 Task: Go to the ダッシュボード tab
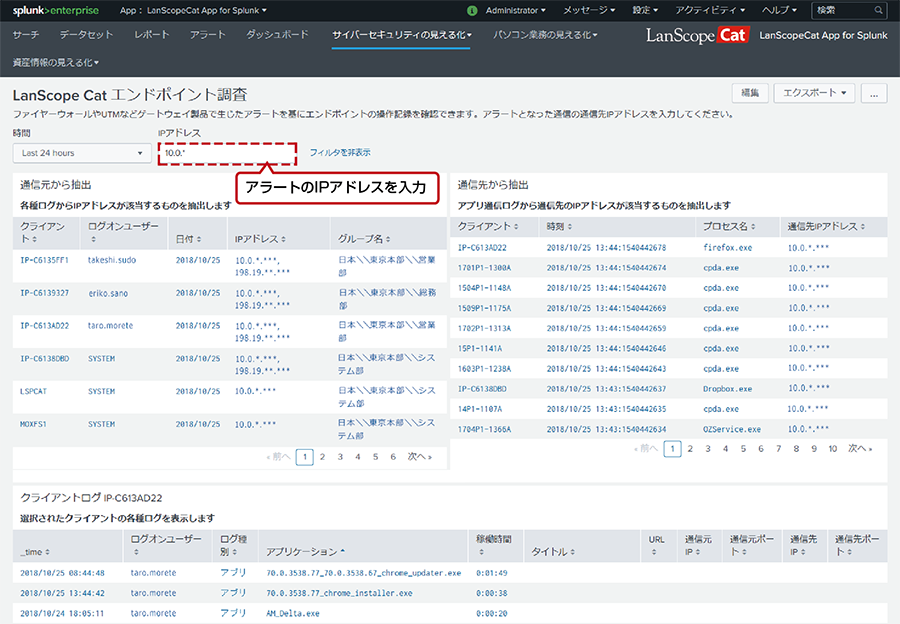pyautogui.click(x=277, y=35)
